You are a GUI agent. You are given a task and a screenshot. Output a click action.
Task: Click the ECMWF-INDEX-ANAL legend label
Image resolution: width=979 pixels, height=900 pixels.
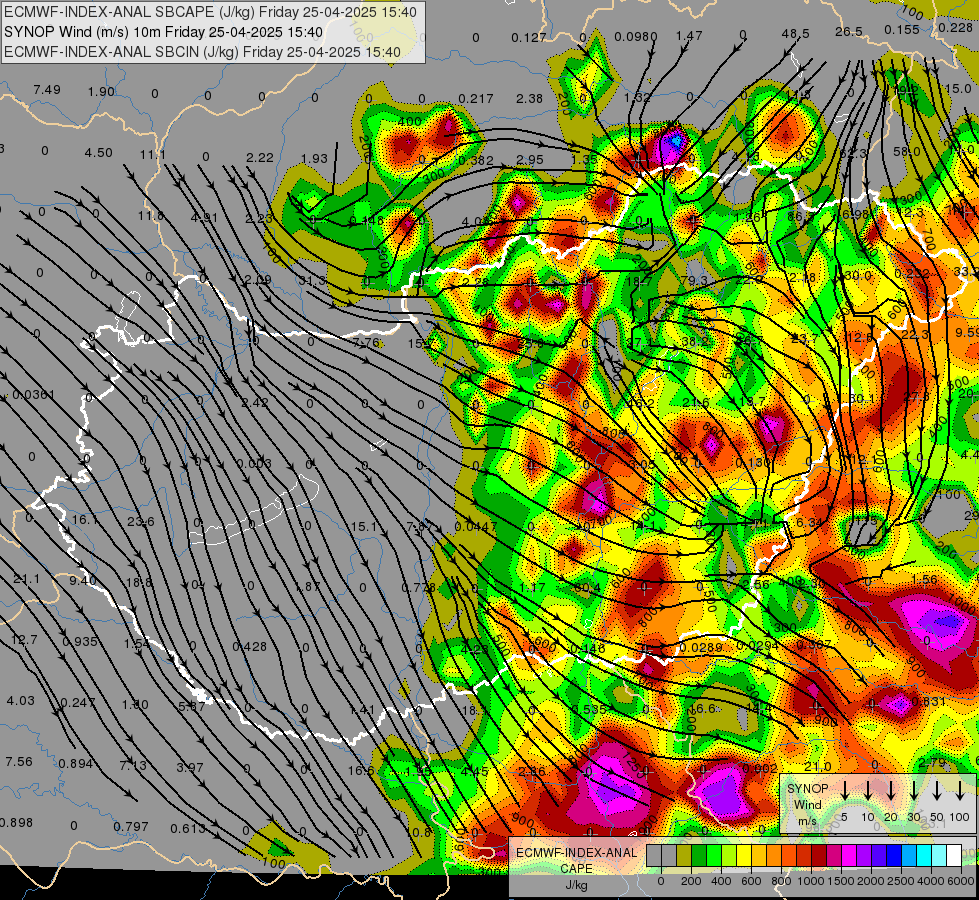pyautogui.click(x=576, y=853)
